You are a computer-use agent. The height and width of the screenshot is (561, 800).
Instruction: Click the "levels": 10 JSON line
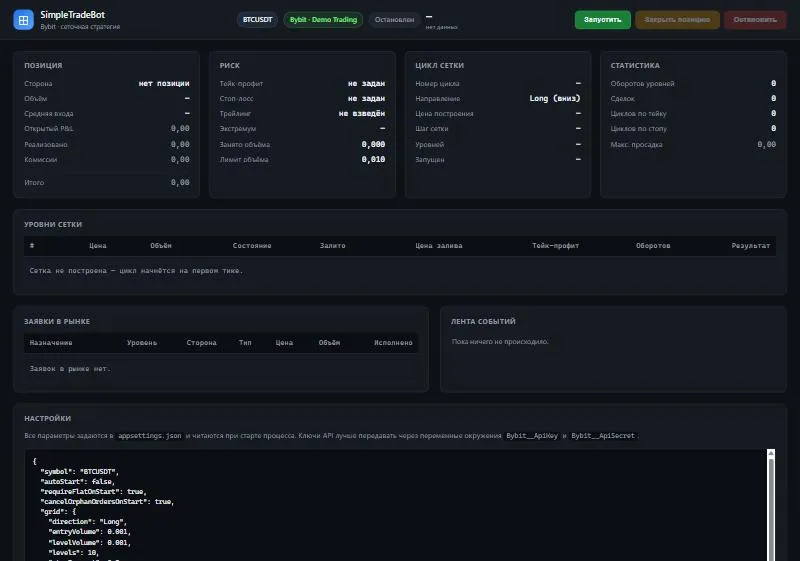[73, 552]
